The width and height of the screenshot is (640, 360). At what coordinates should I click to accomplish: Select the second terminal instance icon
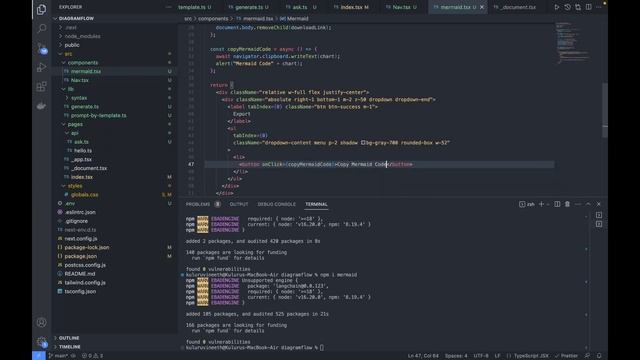pyautogui.click(x=599, y=224)
